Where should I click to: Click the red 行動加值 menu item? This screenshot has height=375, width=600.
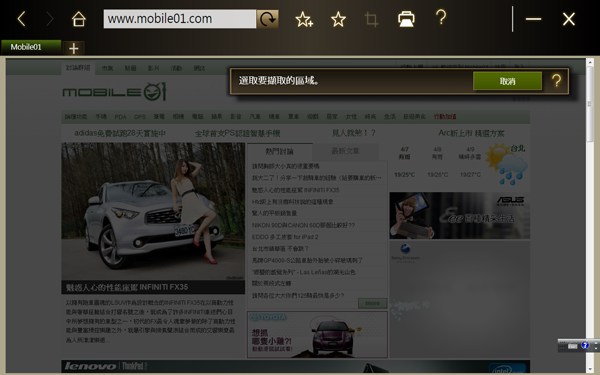(445, 116)
